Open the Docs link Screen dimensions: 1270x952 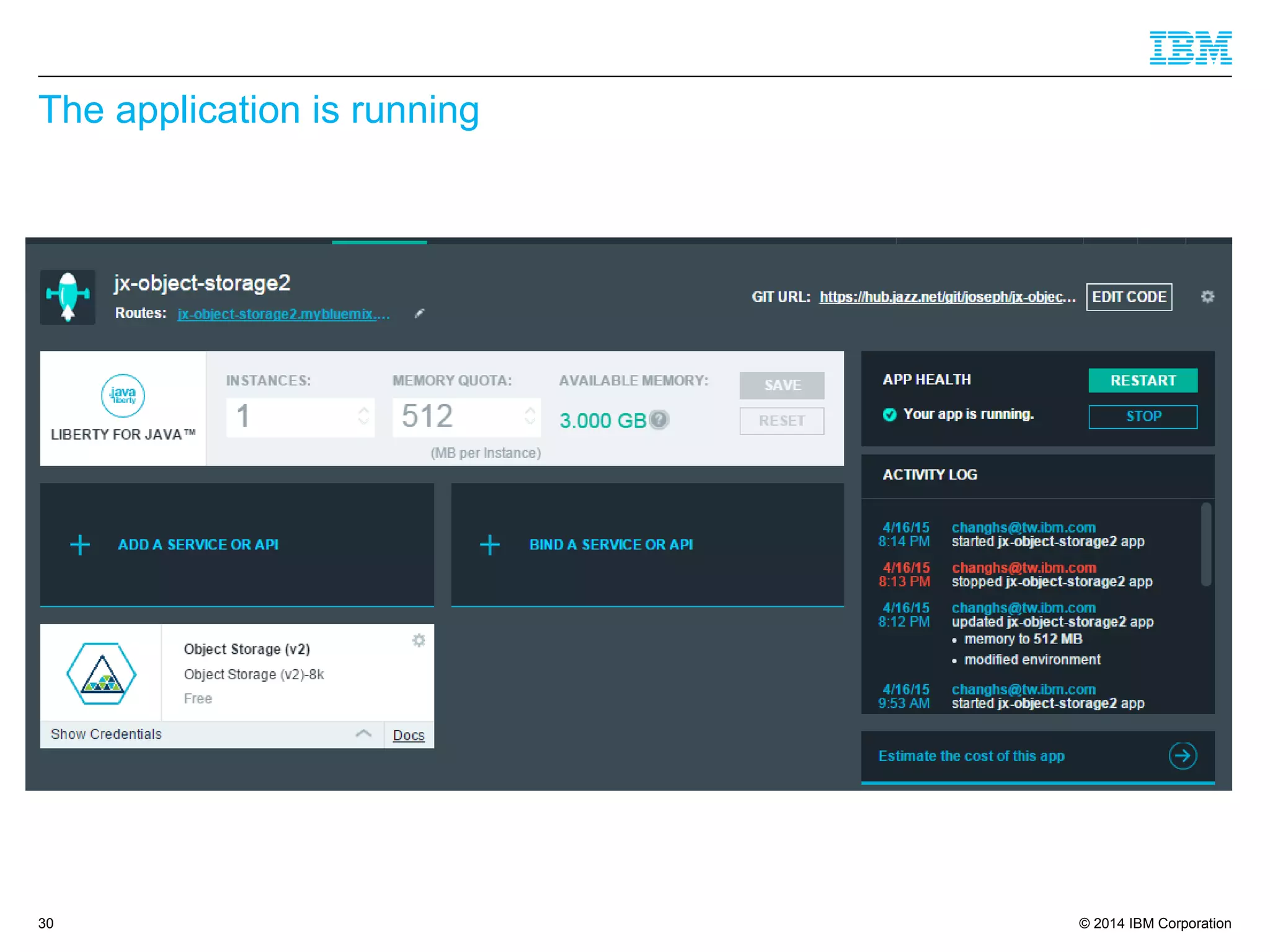pos(409,735)
